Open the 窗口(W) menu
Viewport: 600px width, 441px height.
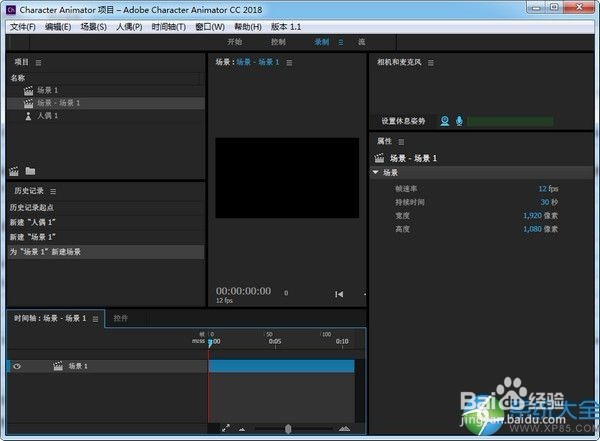click(x=210, y=27)
